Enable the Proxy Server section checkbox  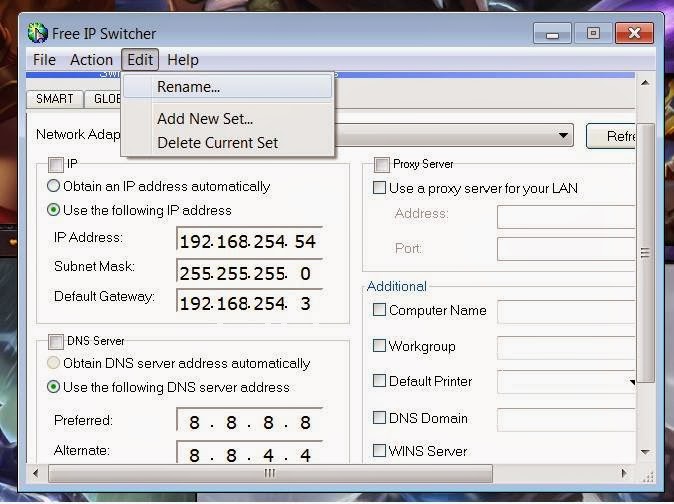(382, 165)
